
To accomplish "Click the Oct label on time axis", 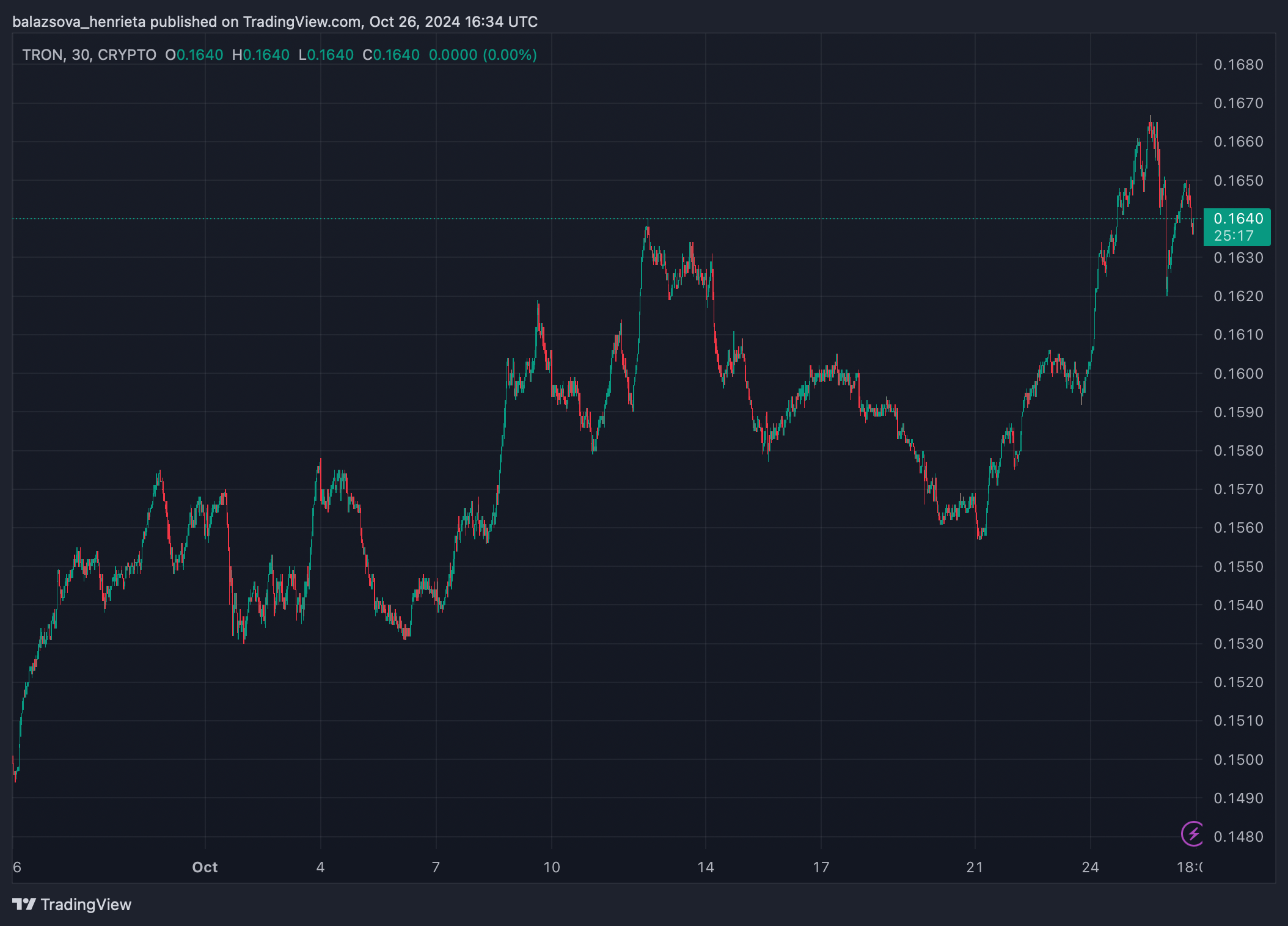I will point(205,867).
